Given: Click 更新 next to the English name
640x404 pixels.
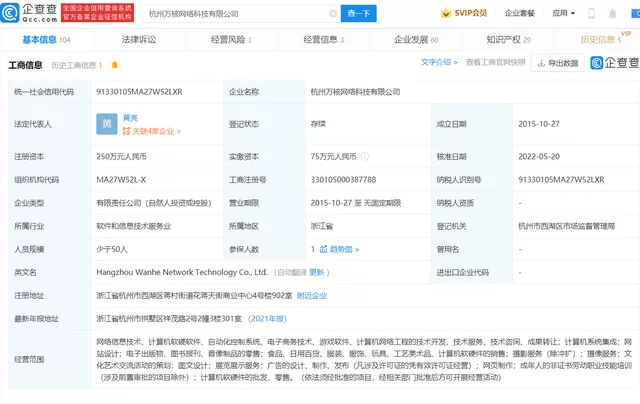Looking at the screenshot, I should tap(316, 272).
